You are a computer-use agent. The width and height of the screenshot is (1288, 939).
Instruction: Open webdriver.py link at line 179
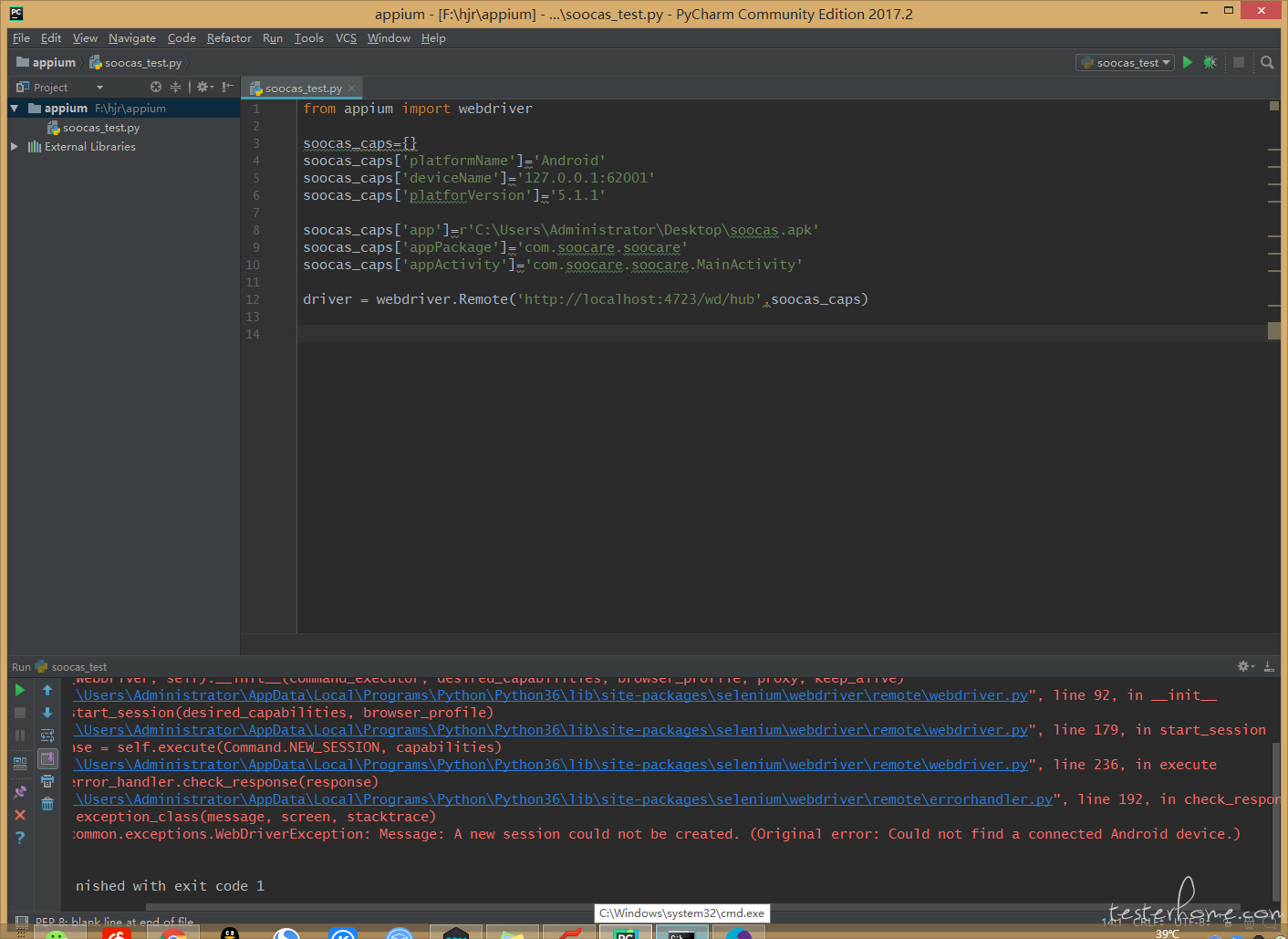coord(551,730)
